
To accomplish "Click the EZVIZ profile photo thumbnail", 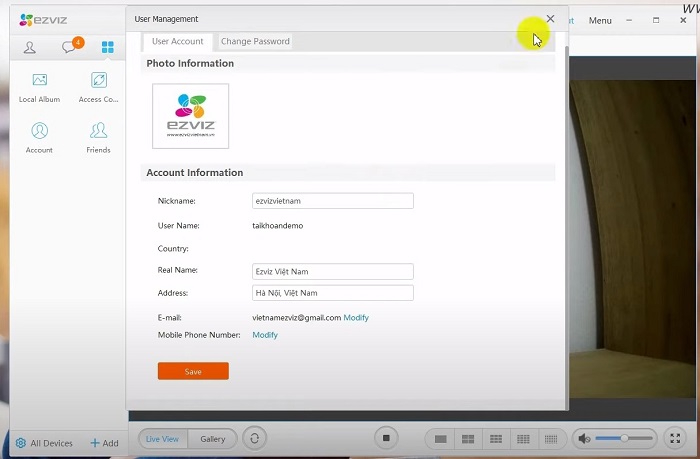I will [191, 116].
